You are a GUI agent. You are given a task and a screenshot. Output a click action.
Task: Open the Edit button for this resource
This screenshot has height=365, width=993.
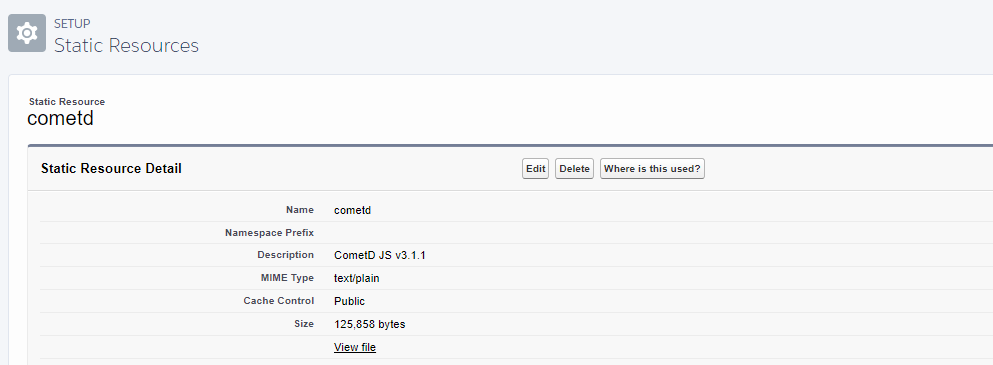tap(535, 169)
